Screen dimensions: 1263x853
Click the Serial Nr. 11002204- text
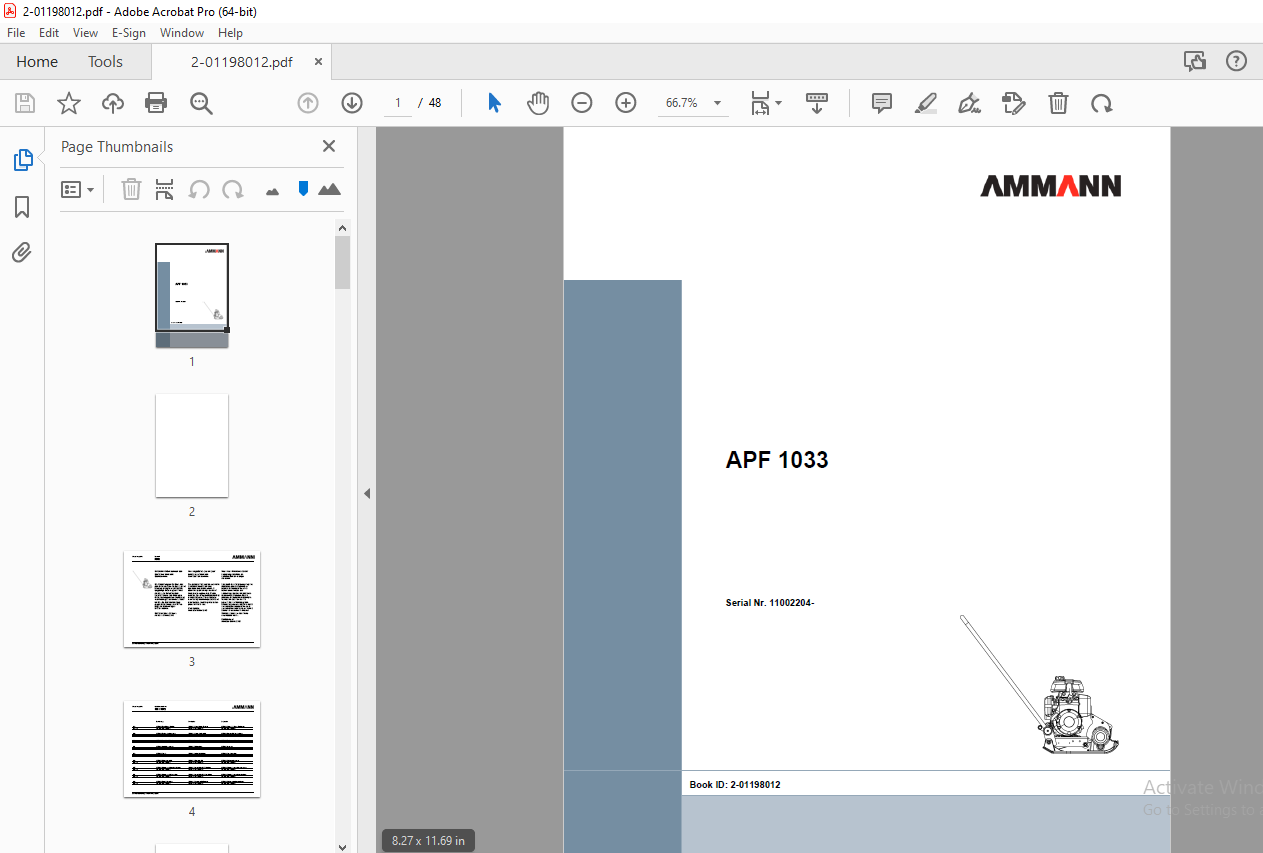click(x=770, y=603)
